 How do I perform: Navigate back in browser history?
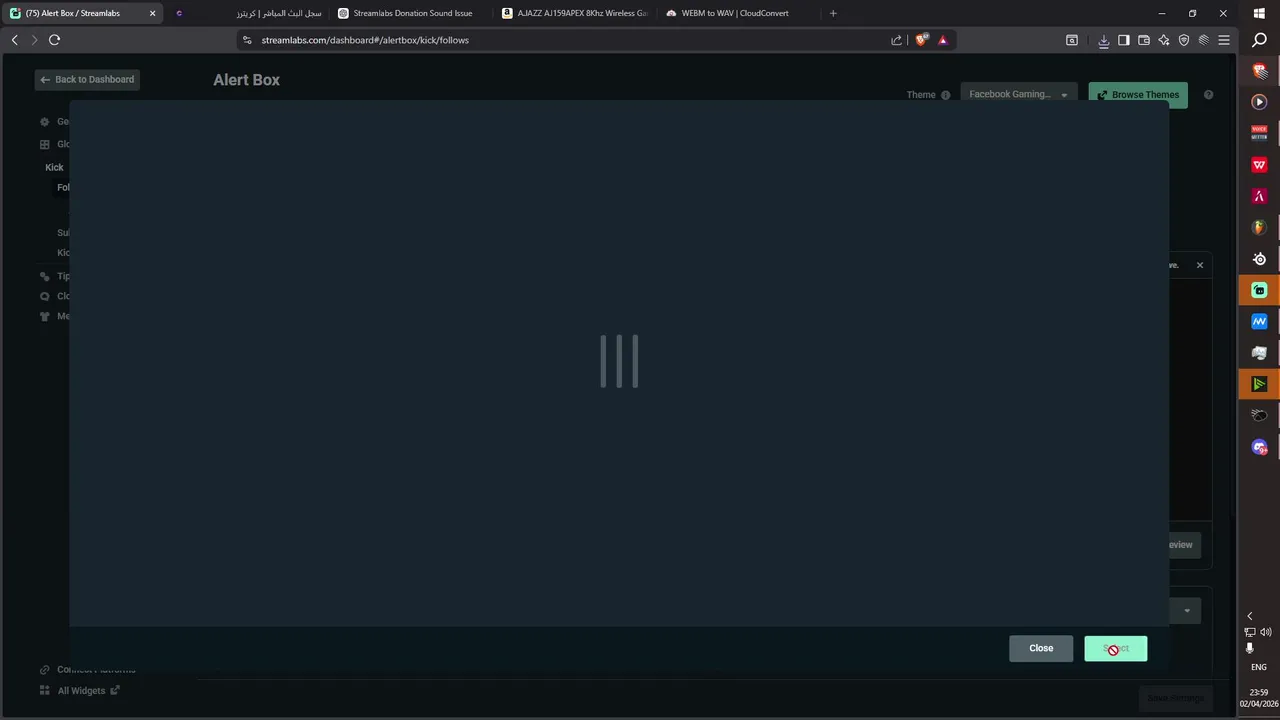click(x=14, y=40)
